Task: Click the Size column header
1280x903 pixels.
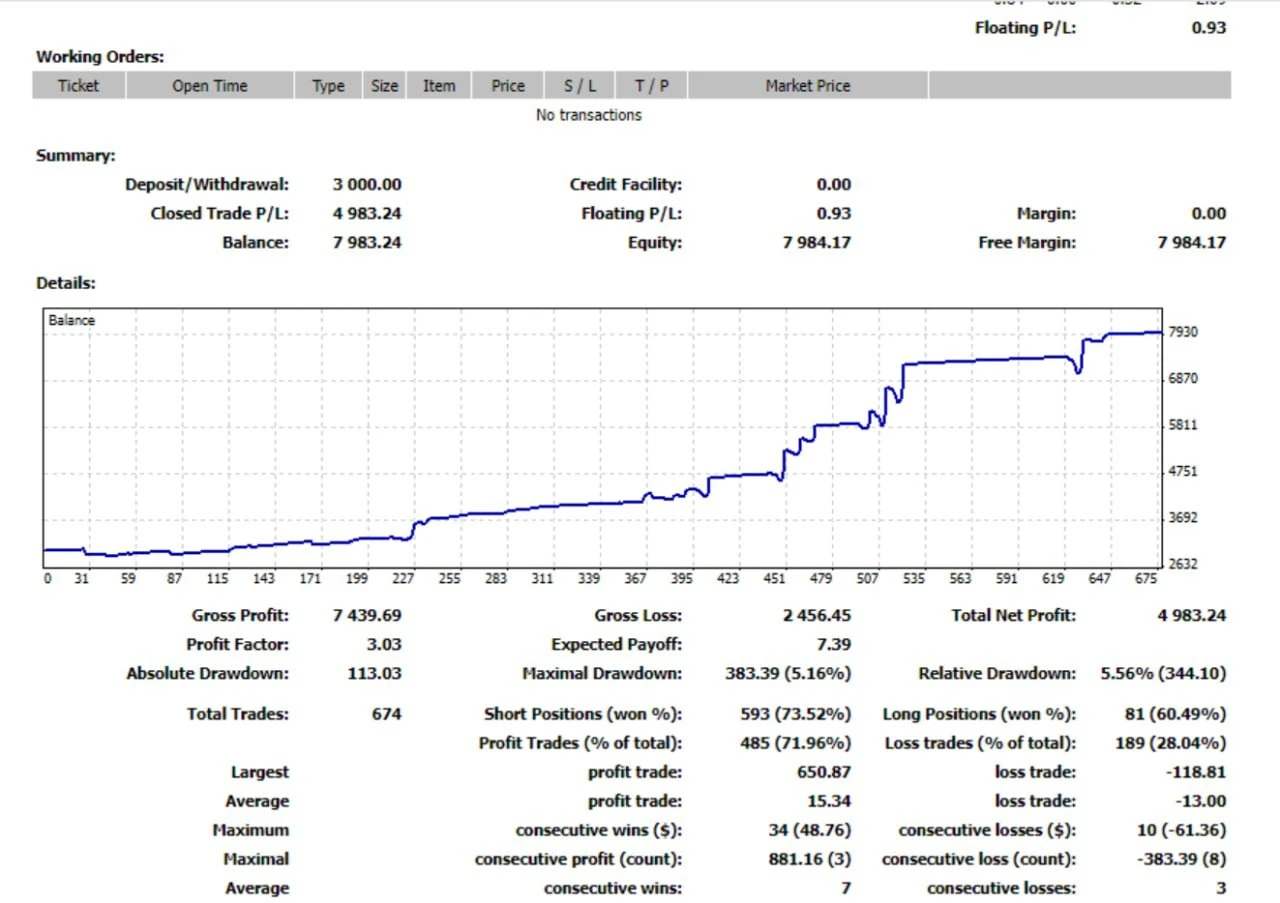Action: pyautogui.click(x=384, y=86)
